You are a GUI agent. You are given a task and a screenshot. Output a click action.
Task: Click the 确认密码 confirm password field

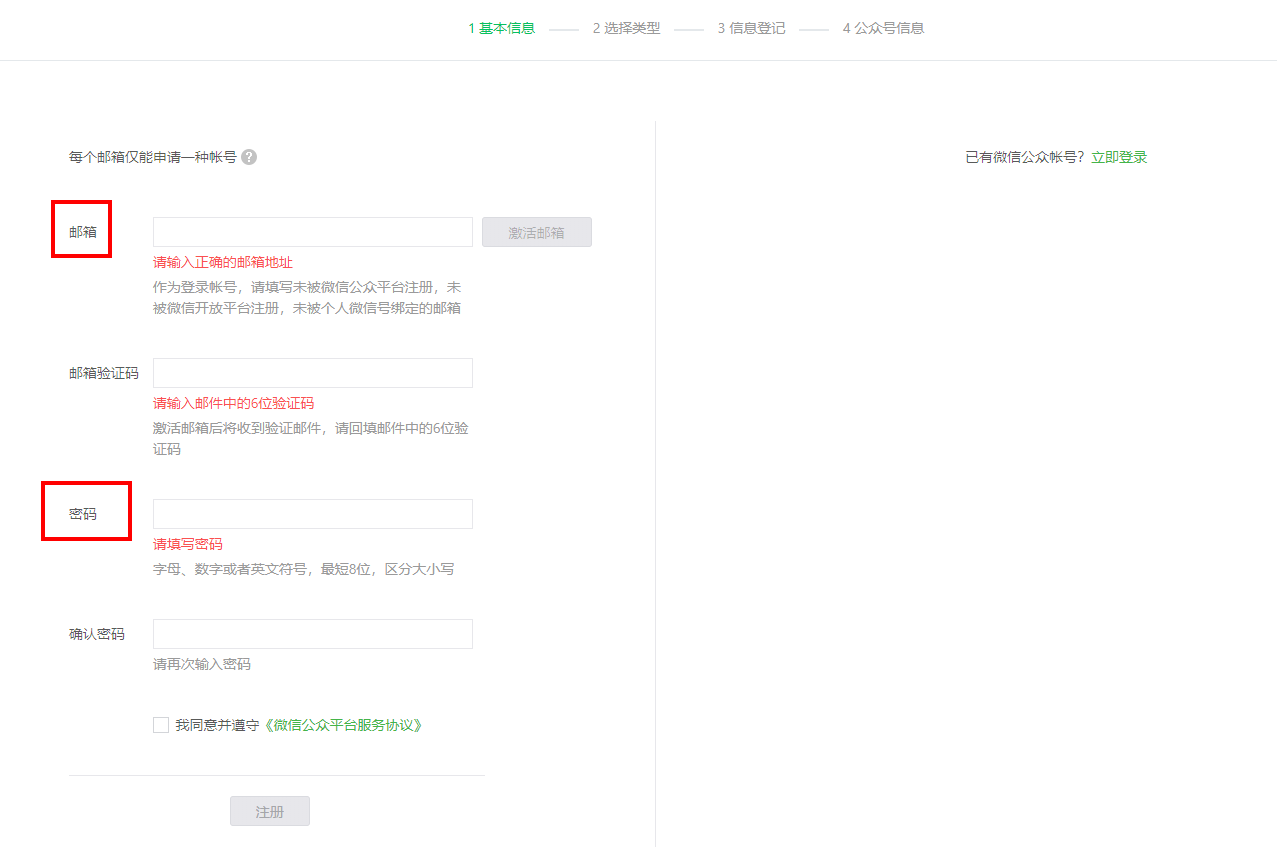pos(311,633)
